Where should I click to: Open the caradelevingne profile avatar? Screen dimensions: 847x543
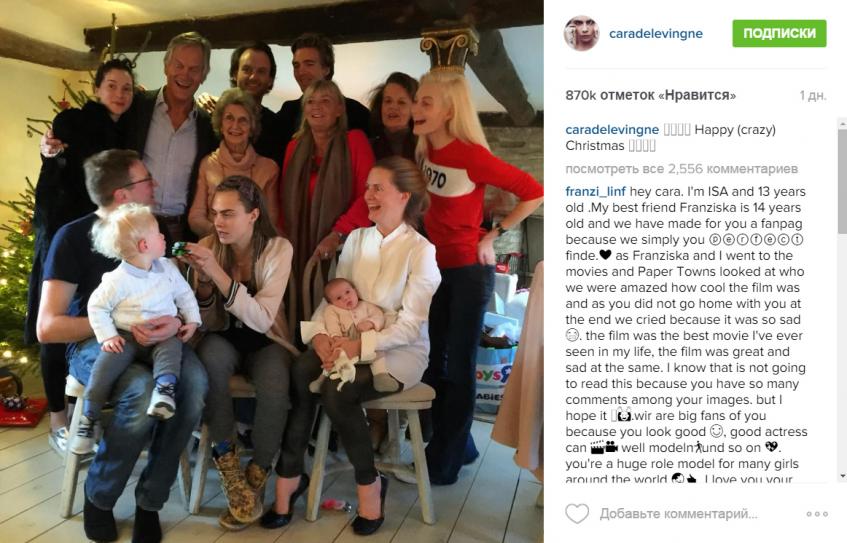581,33
